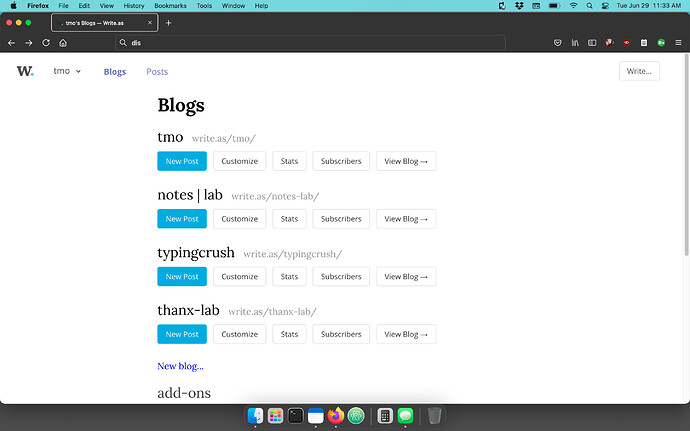This screenshot has height=431, width=690.
Task: Open Spotlight search in menu bar
Action: pos(589,6)
